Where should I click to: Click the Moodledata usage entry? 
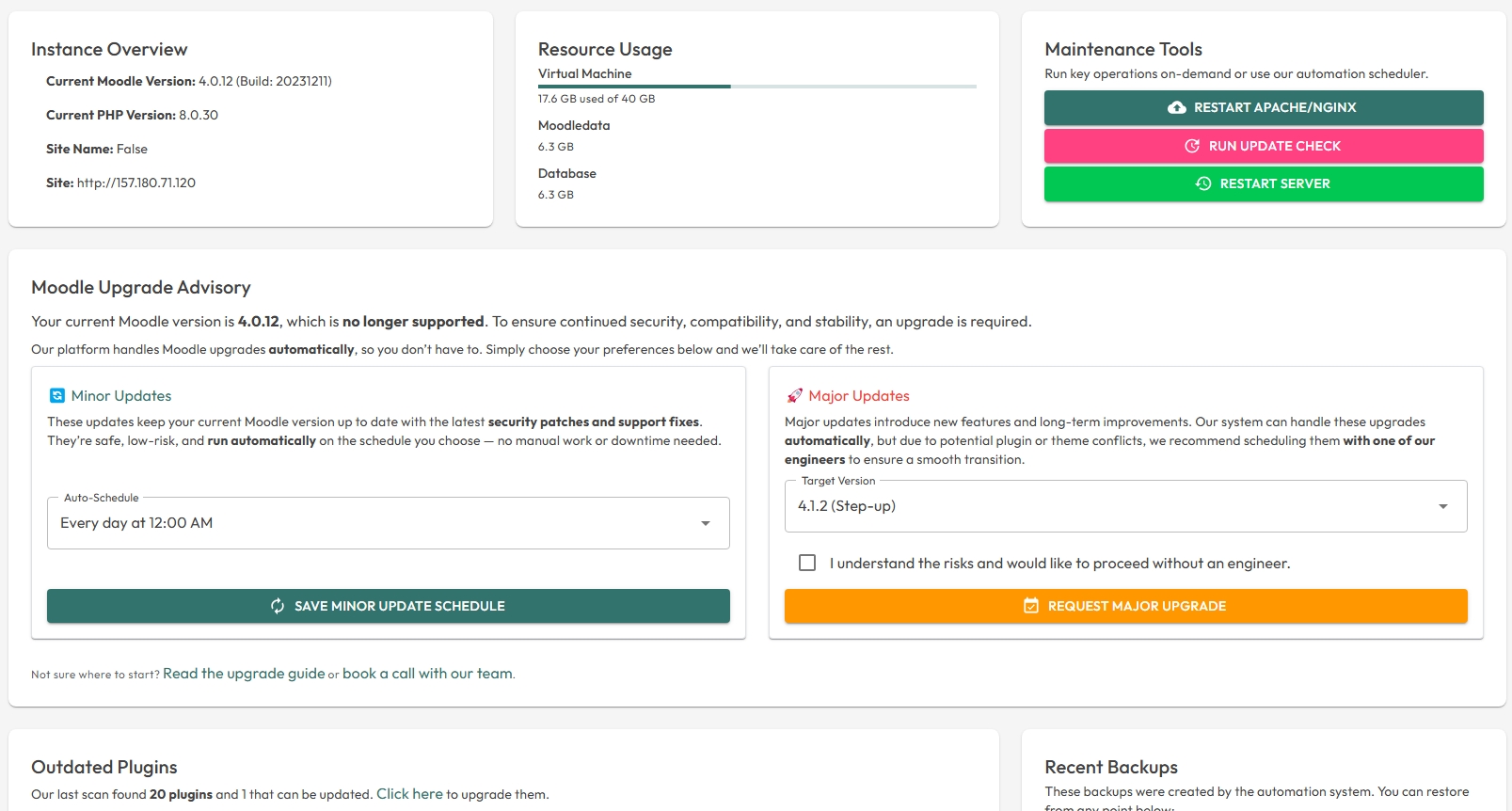click(574, 135)
